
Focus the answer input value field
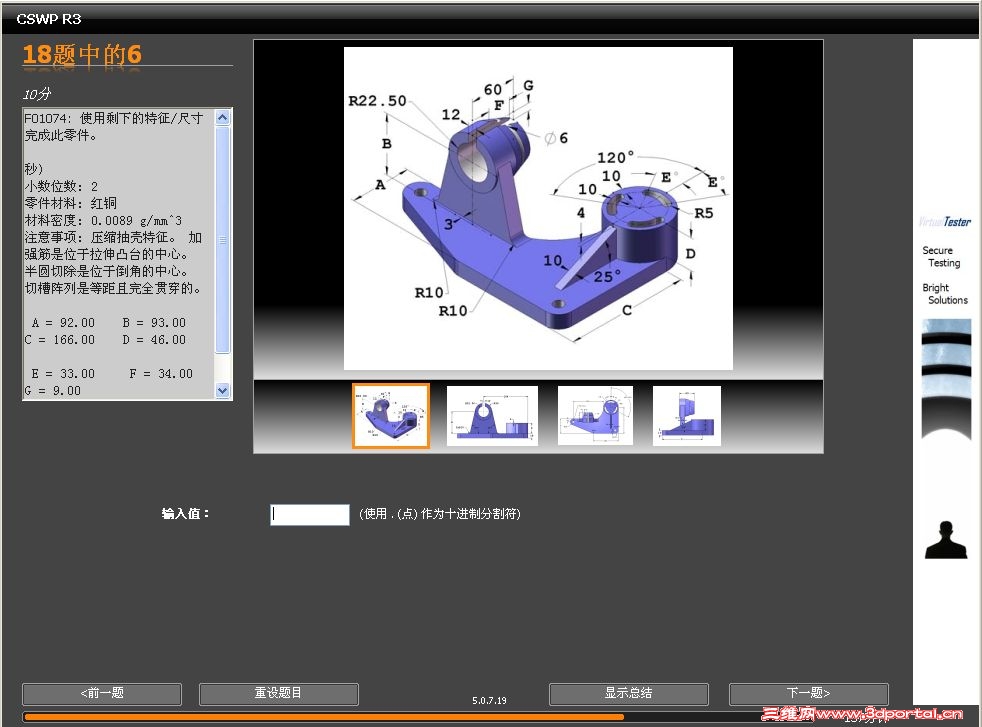coord(309,515)
